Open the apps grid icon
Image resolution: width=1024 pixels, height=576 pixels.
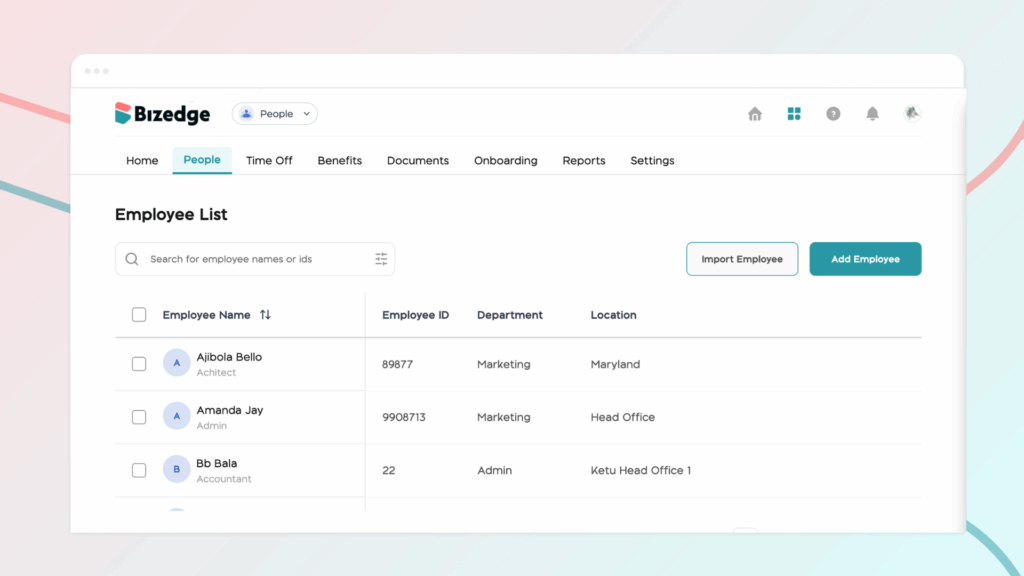coord(794,114)
